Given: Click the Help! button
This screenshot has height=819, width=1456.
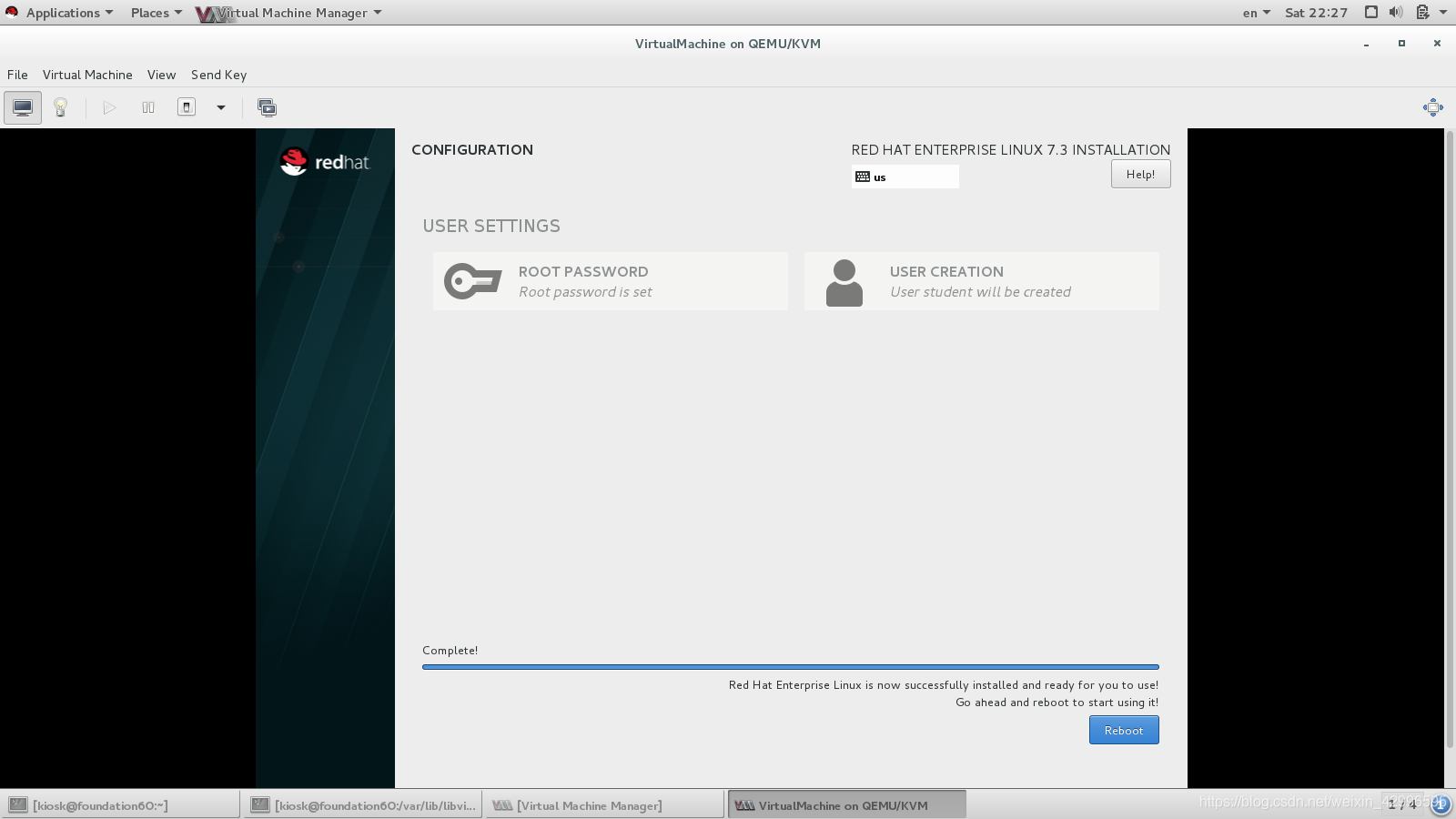Looking at the screenshot, I should pyautogui.click(x=1140, y=174).
